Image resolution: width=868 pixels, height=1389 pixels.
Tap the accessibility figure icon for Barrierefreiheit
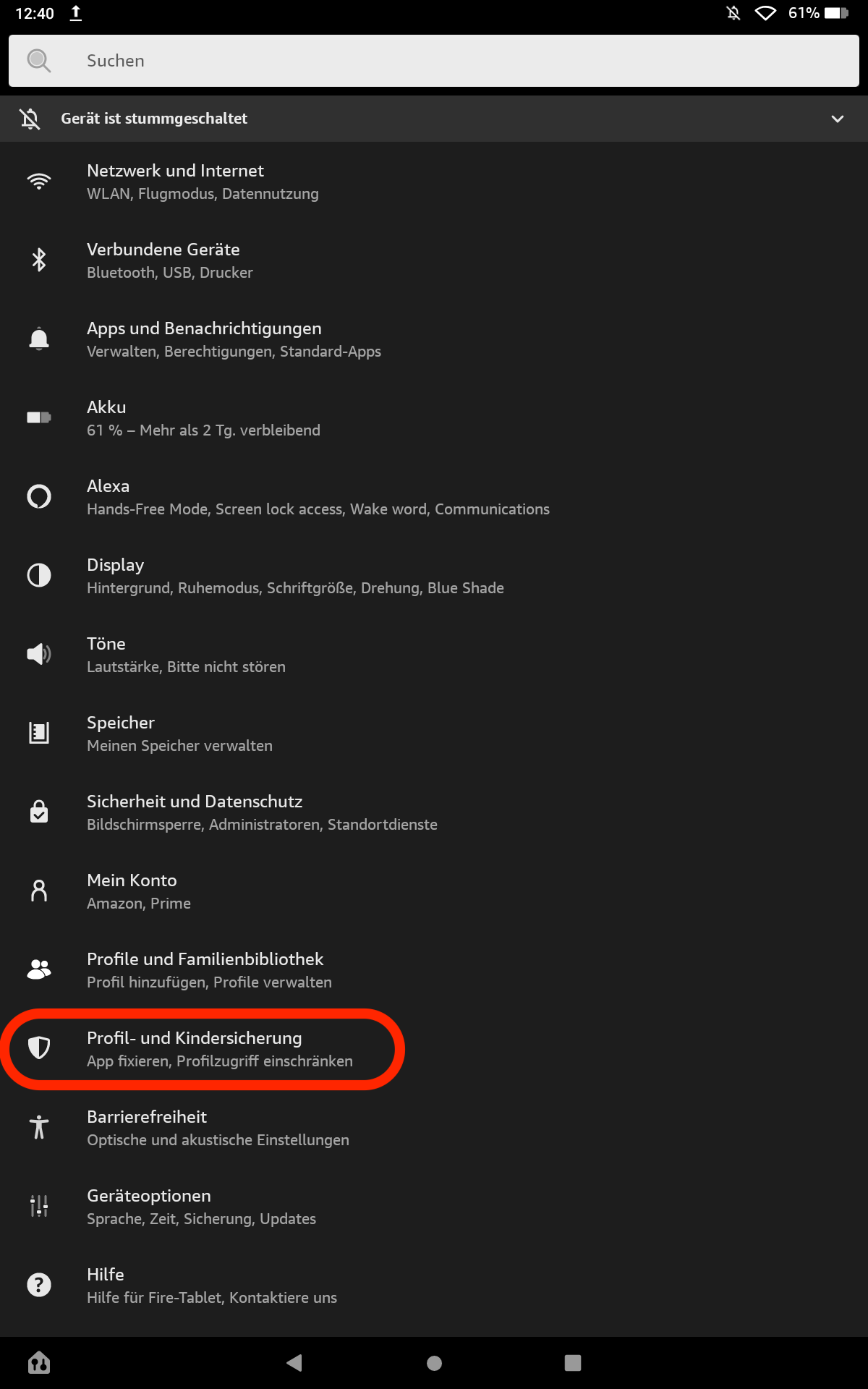pyautogui.click(x=39, y=1127)
